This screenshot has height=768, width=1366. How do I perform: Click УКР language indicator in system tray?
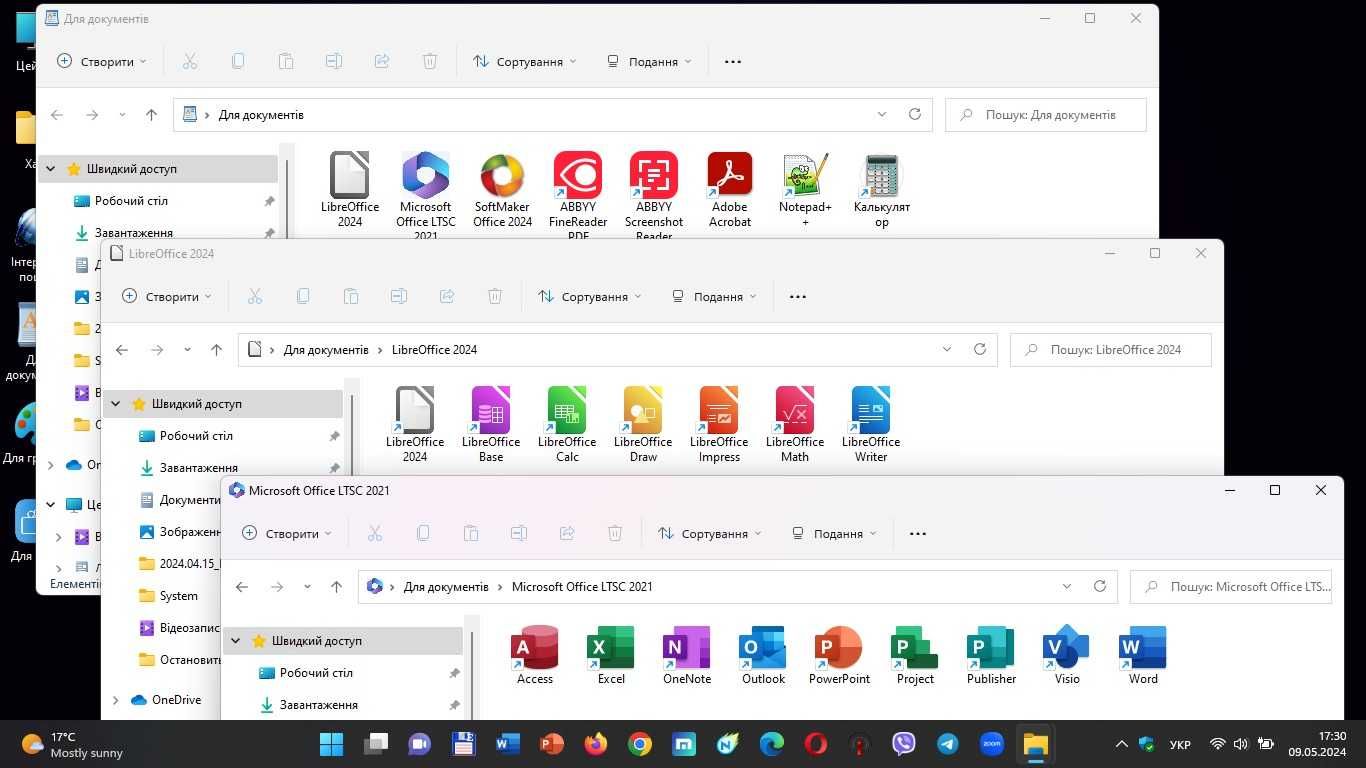click(x=1180, y=745)
